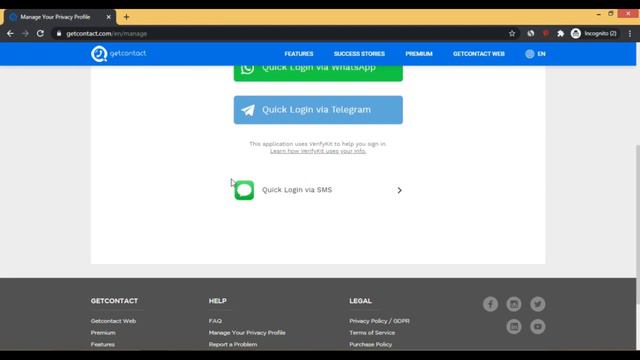Open FAQ footer link

coord(215,321)
